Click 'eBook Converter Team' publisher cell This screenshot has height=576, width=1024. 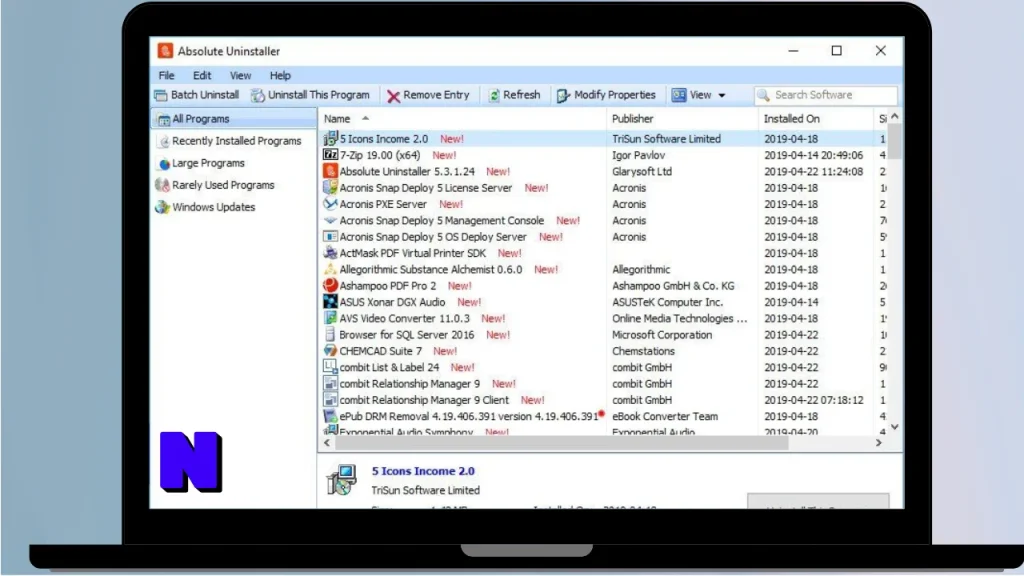pos(665,416)
